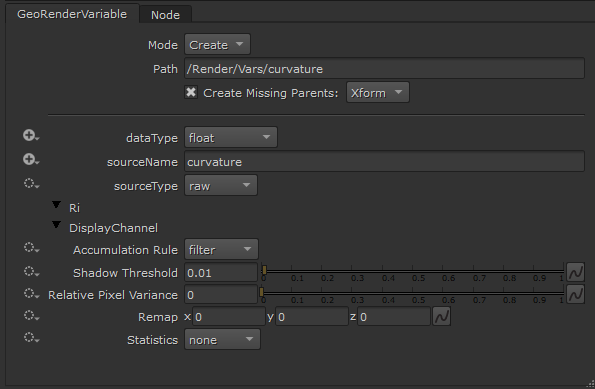Image resolution: width=595 pixels, height=389 pixels.
Task: Open the Xform parent type dropdown
Action: point(378,92)
